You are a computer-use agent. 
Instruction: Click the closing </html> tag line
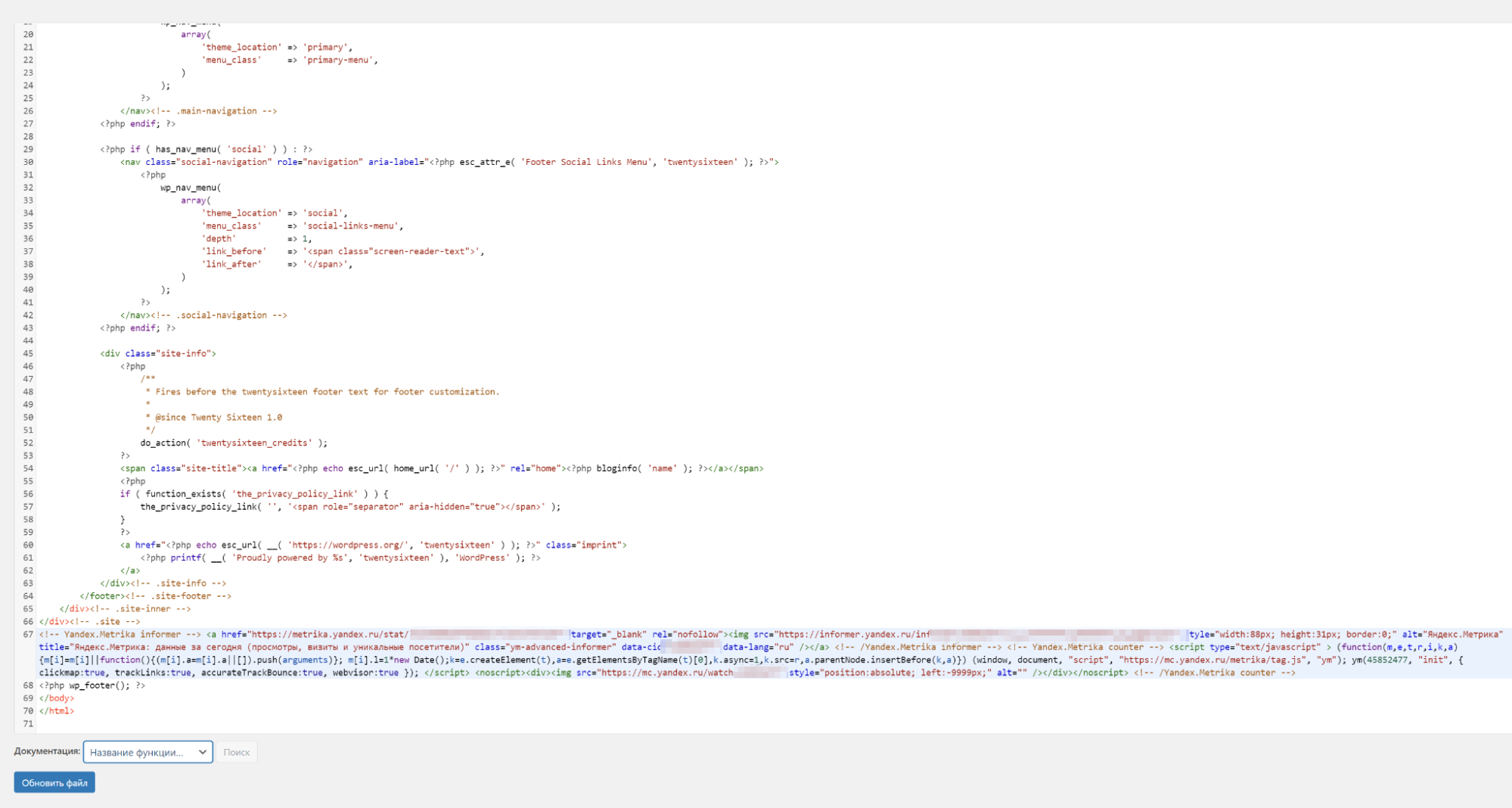click(x=57, y=711)
